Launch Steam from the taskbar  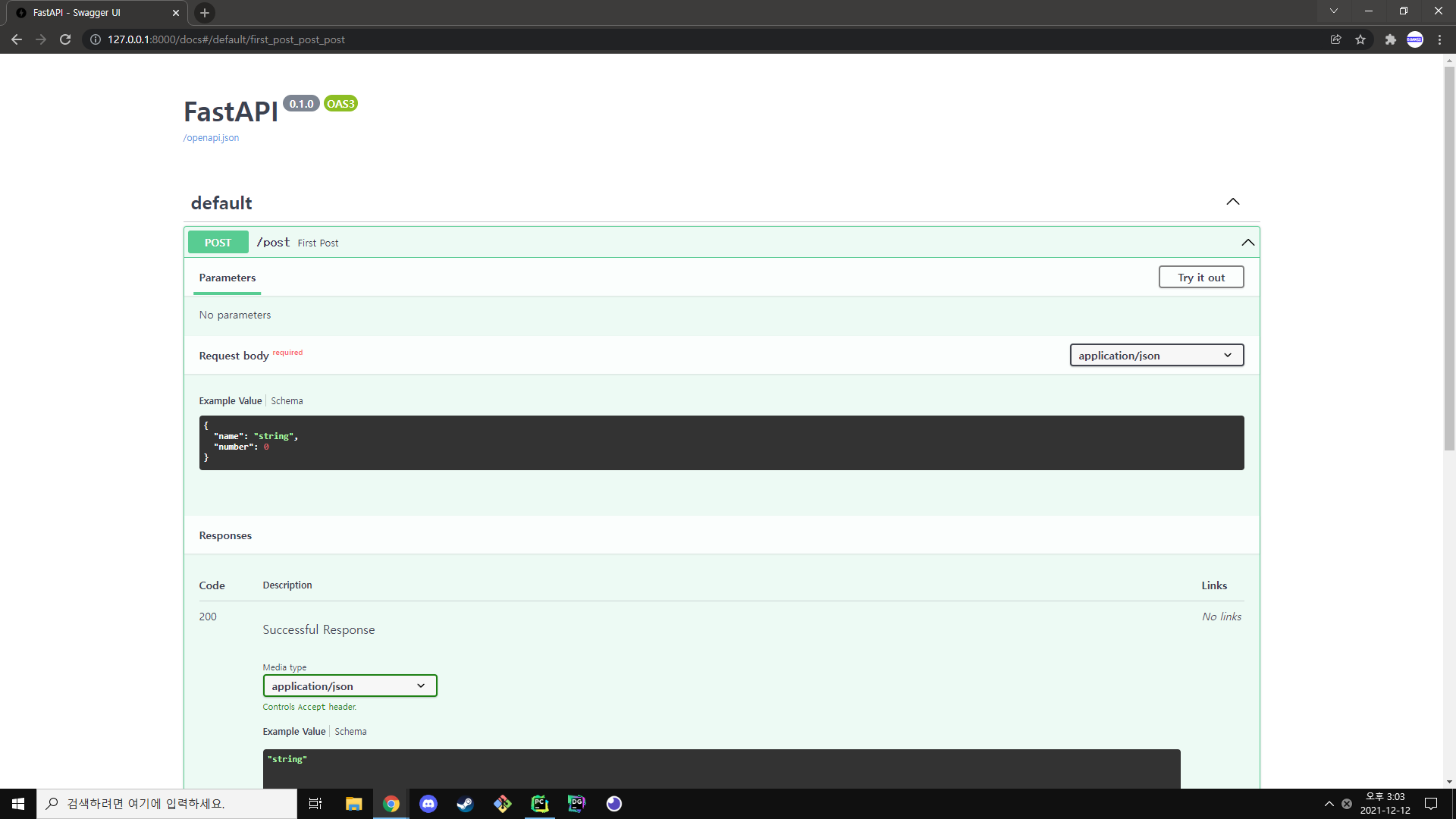click(x=465, y=804)
